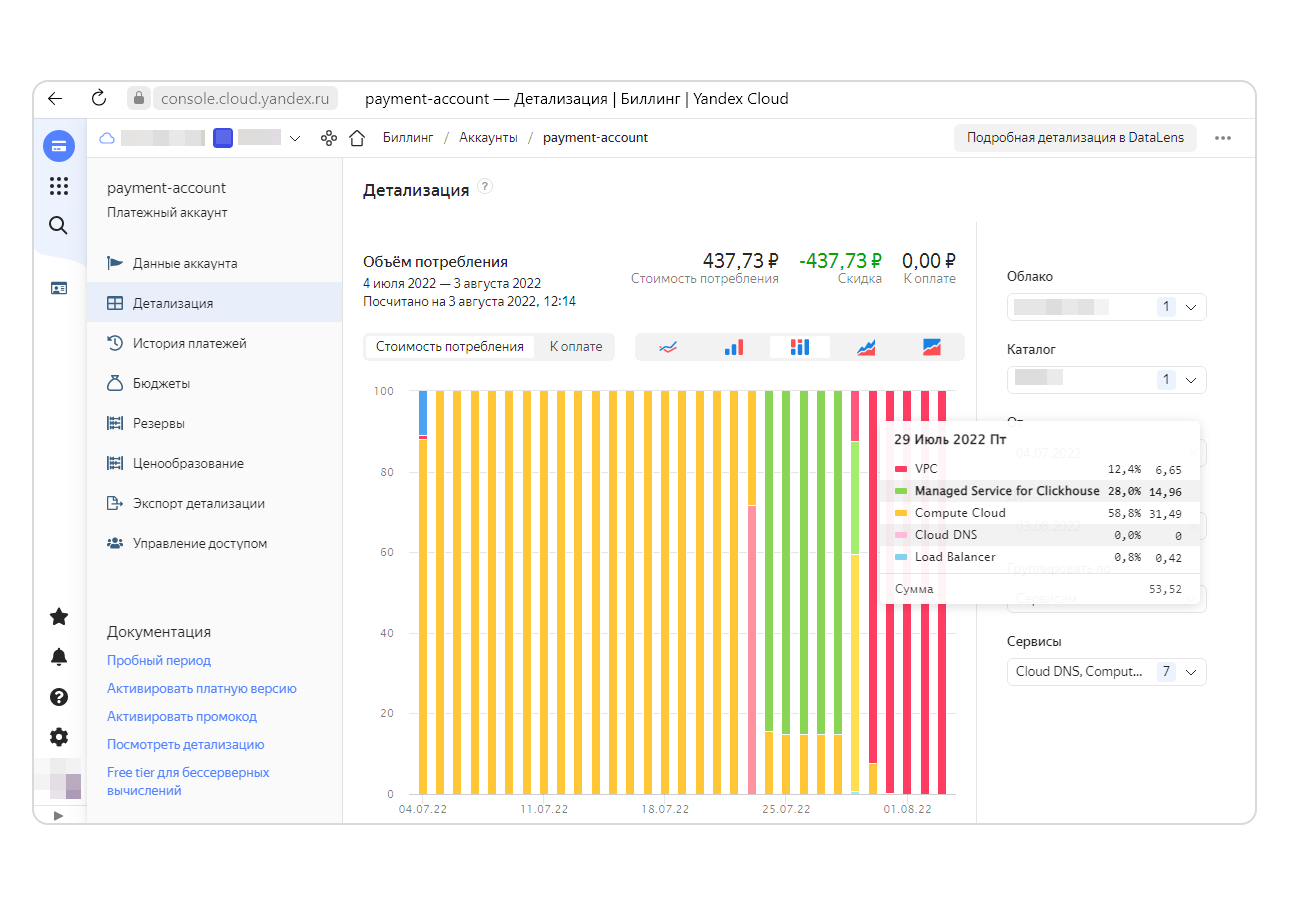Click the 437,73 ₽ consumption cost value
Image resolution: width=1289 pixels, height=905 pixels.
point(741,261)
